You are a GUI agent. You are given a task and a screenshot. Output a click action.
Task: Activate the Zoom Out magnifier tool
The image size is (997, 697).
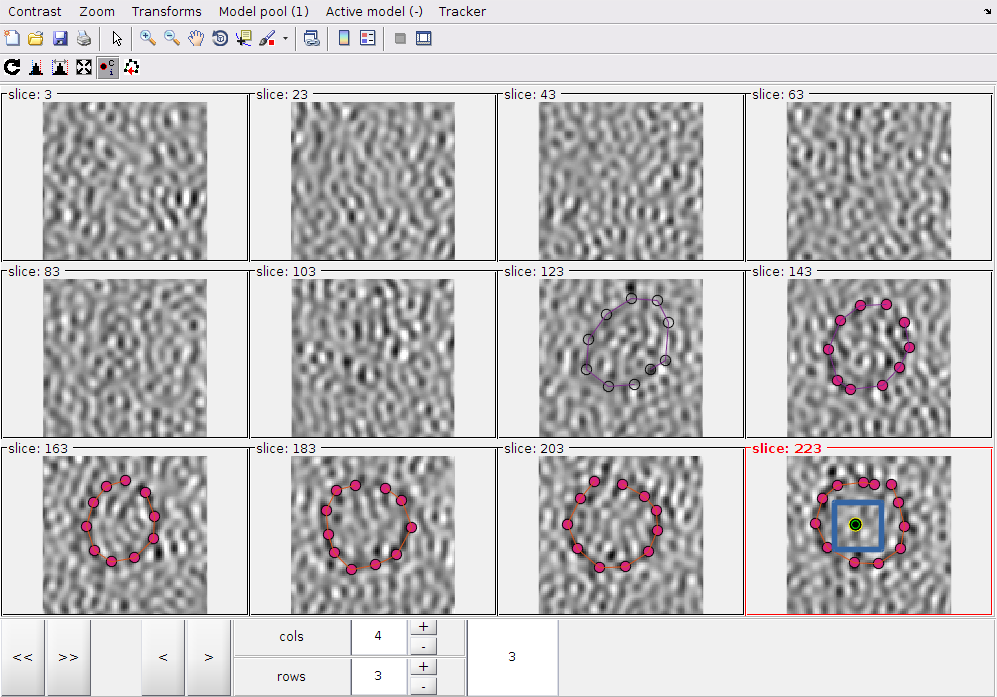point(172,38)
